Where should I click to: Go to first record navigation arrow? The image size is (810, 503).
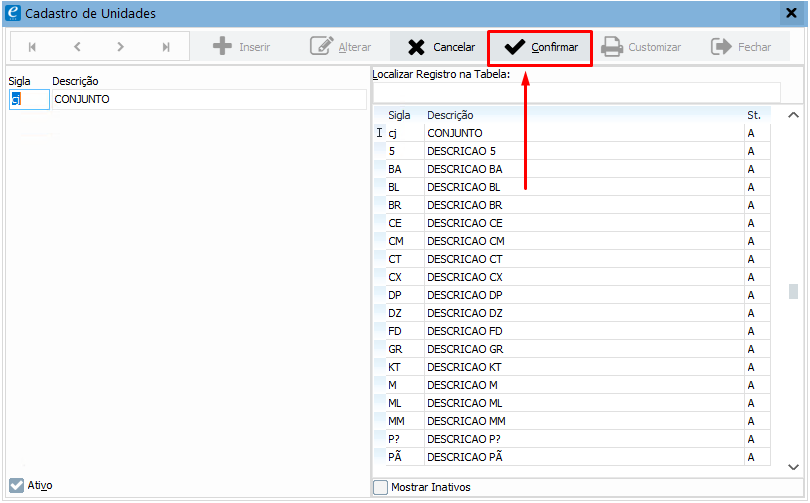point(33,47)
